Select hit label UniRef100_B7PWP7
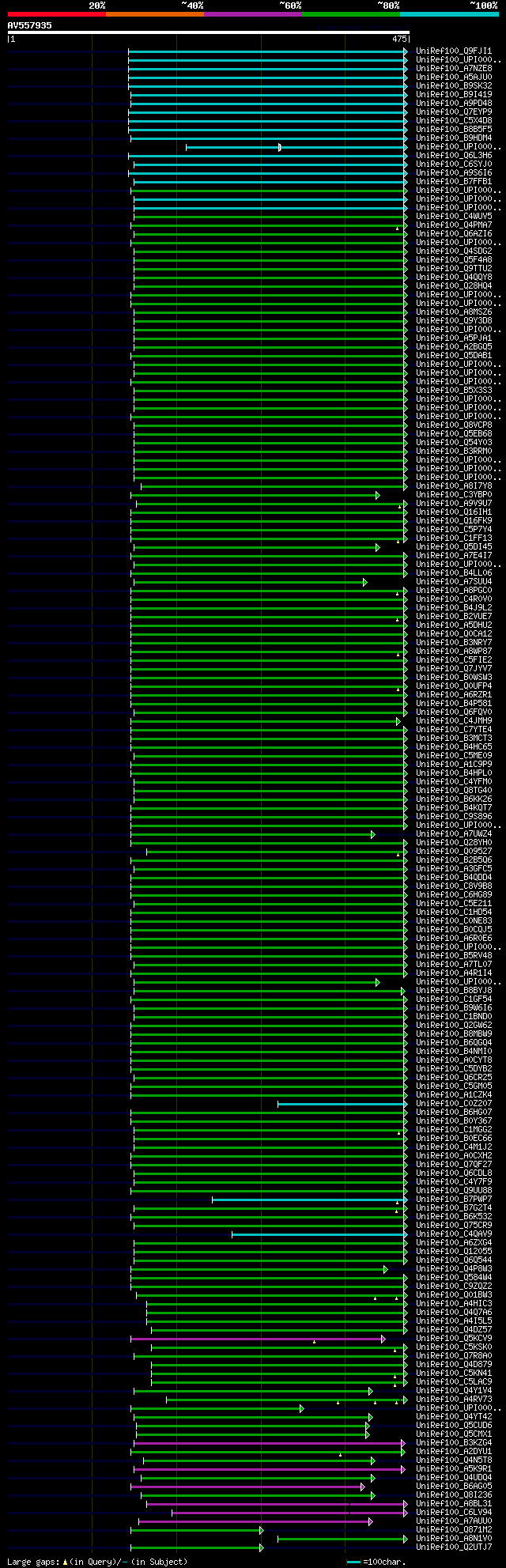The image size is (506, 1568). click(x=454, y=1200)
